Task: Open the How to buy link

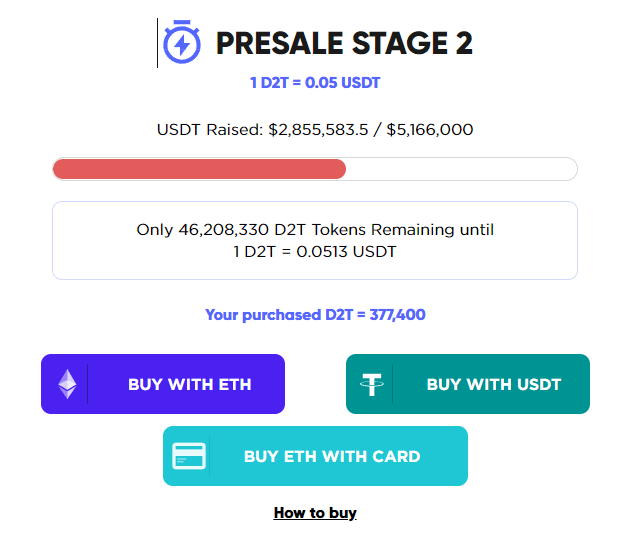Action: click(315, 513)
